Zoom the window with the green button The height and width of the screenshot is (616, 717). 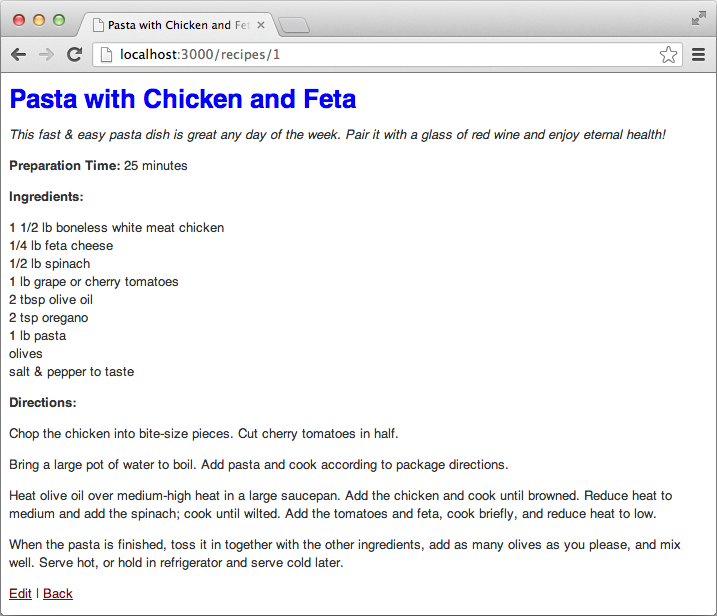pos(59,20)
